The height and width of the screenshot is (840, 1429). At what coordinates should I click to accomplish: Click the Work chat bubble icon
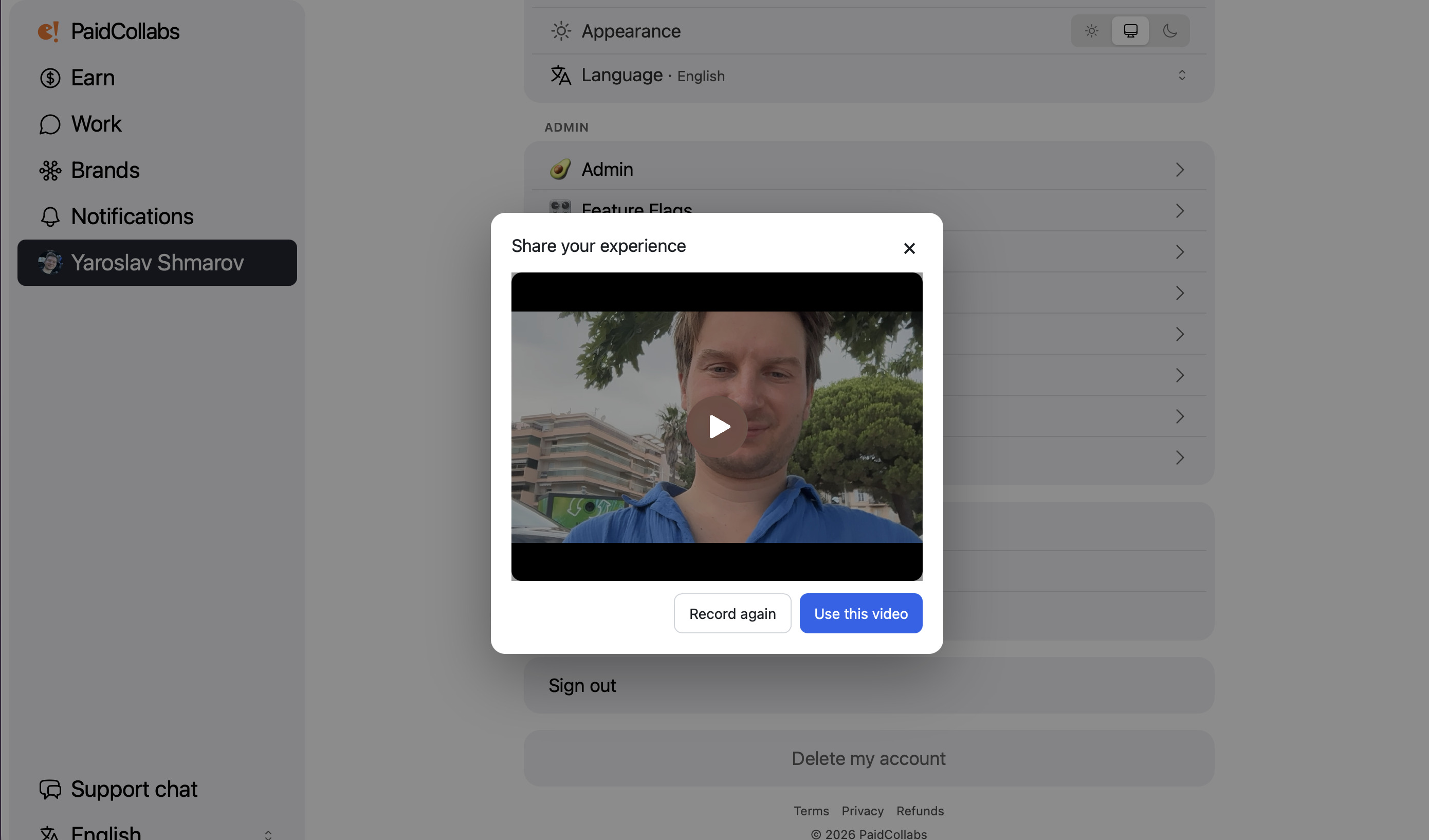50,124
